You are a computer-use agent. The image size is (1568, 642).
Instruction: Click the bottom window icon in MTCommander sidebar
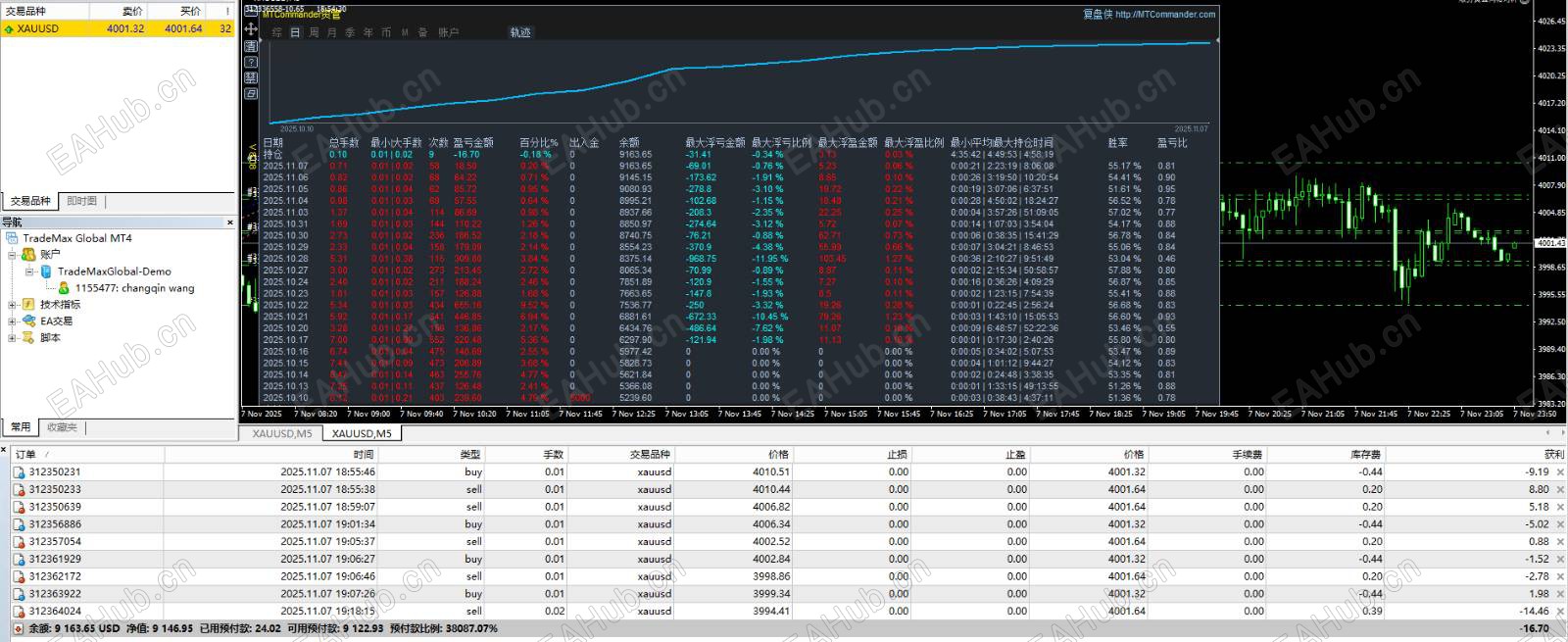coord(251,93)
